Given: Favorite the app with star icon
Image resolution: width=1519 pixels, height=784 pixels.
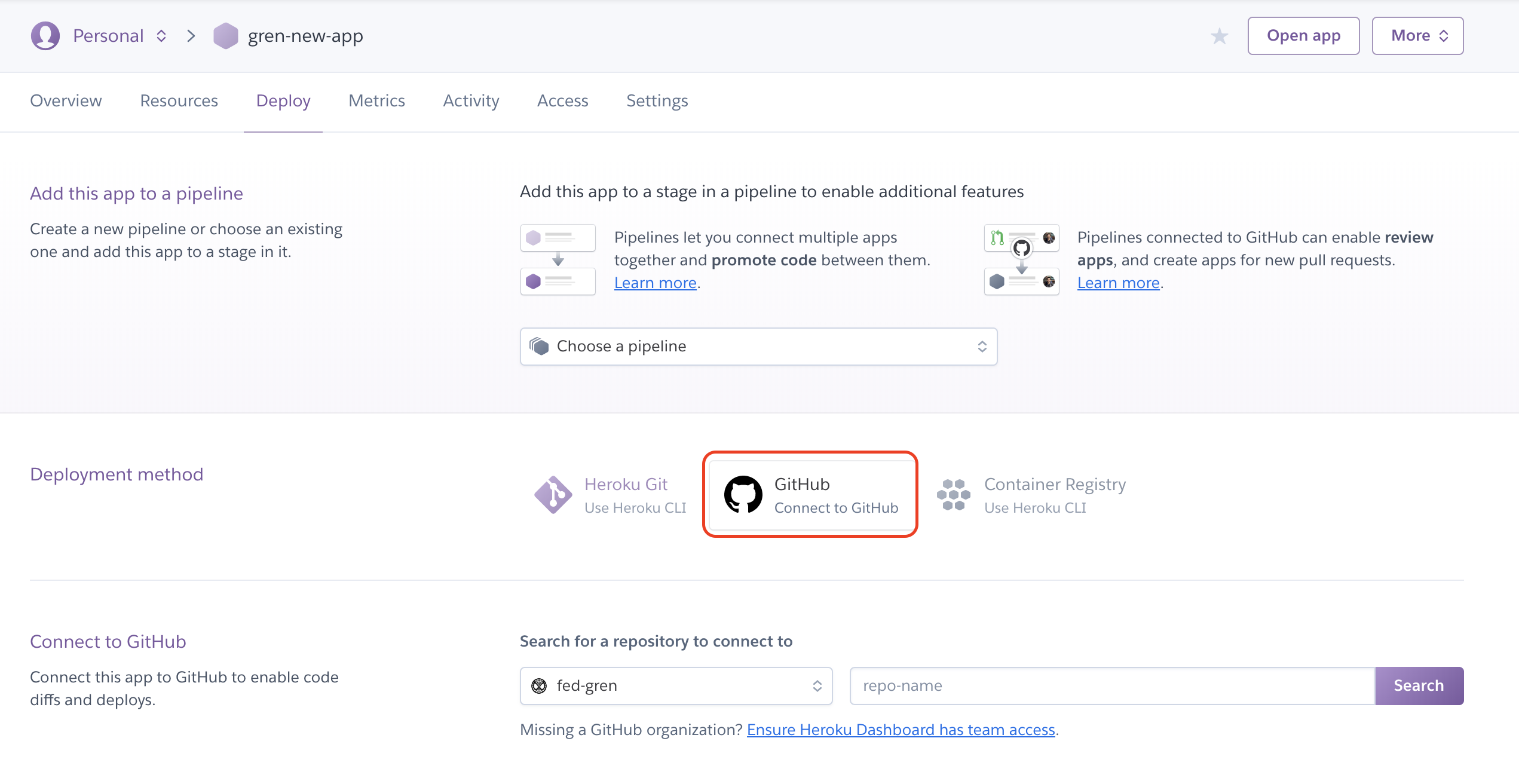Looking at the screenshot, I should coord(1219,36).
